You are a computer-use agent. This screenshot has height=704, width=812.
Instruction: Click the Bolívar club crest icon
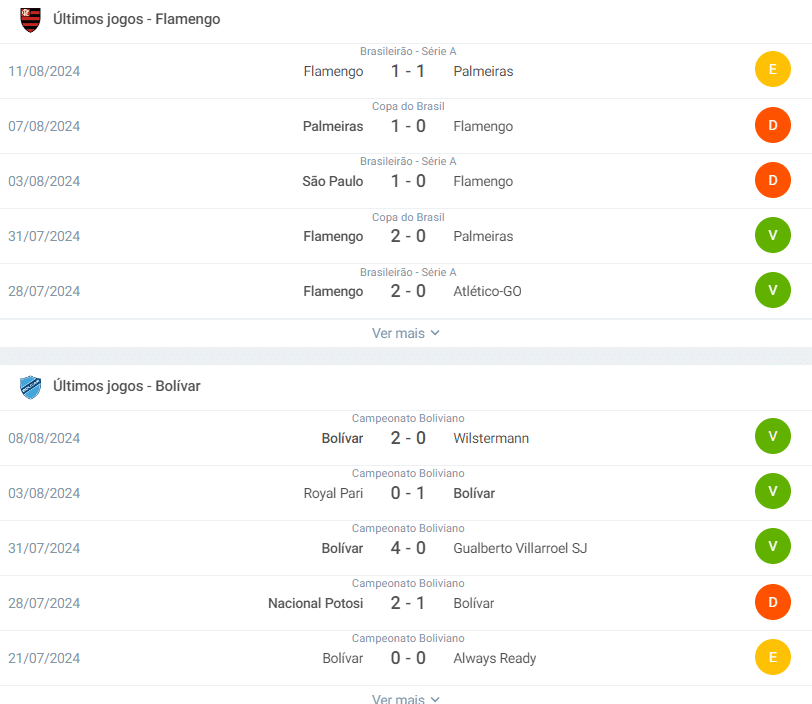tap(30, 386)
